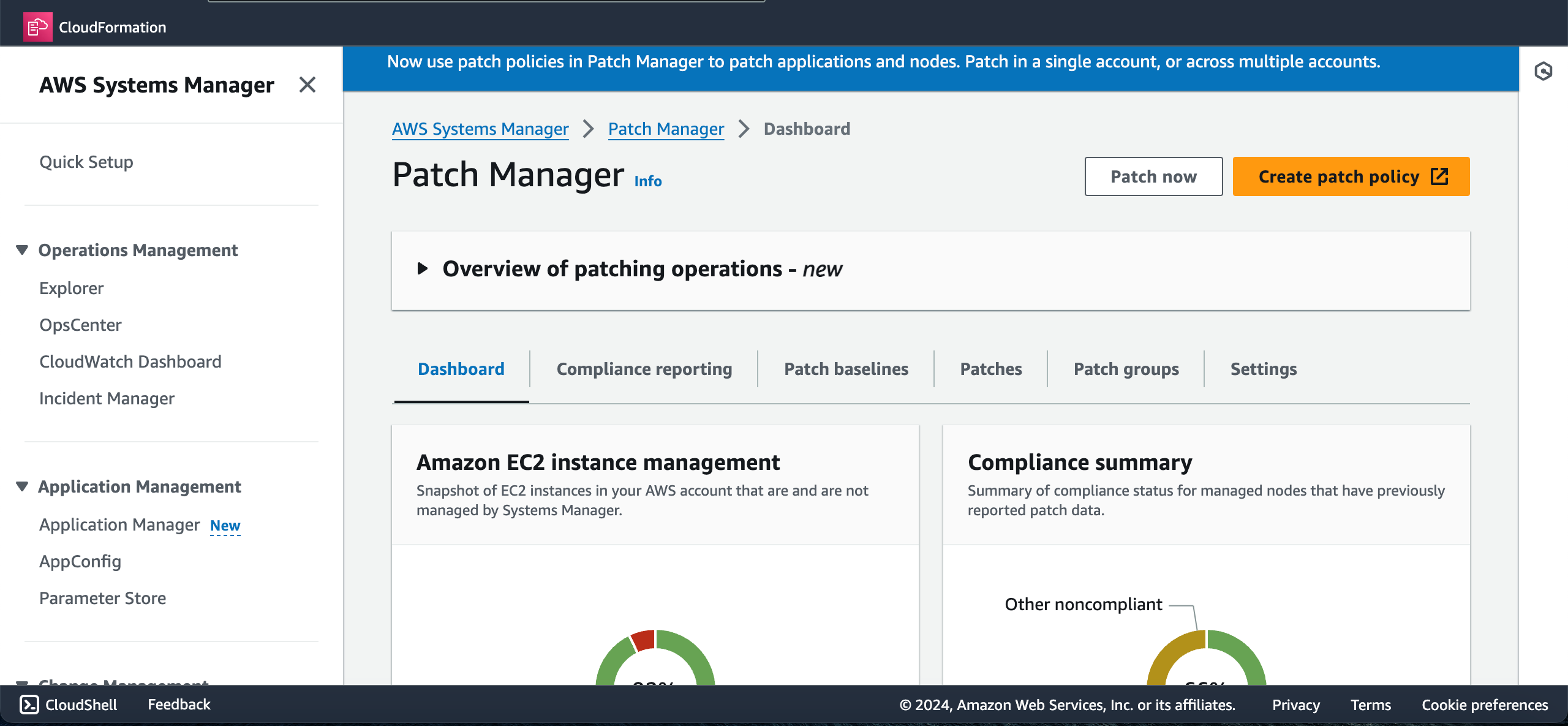
Task: Click the Dashboard breadcrumb text
Action: point(807,129)
